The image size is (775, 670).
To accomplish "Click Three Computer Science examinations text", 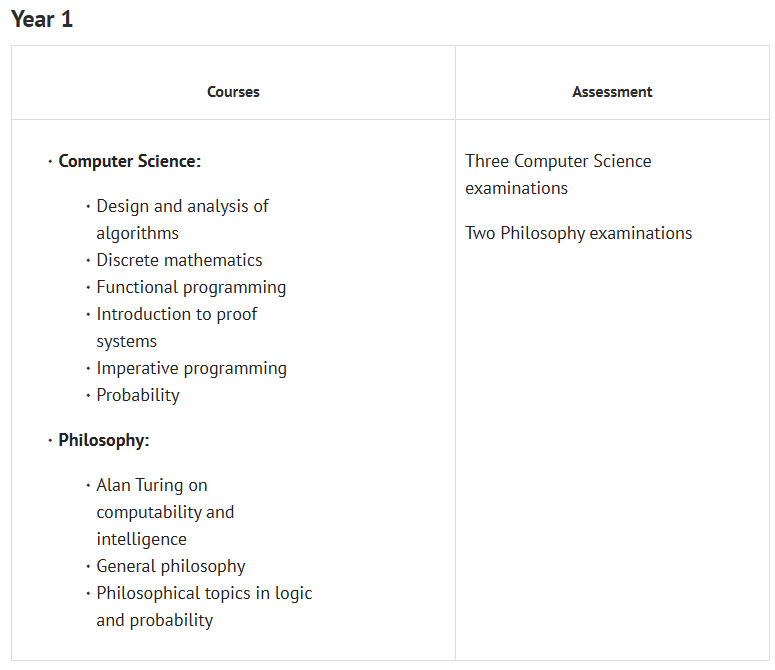I will tap(558, 162).
